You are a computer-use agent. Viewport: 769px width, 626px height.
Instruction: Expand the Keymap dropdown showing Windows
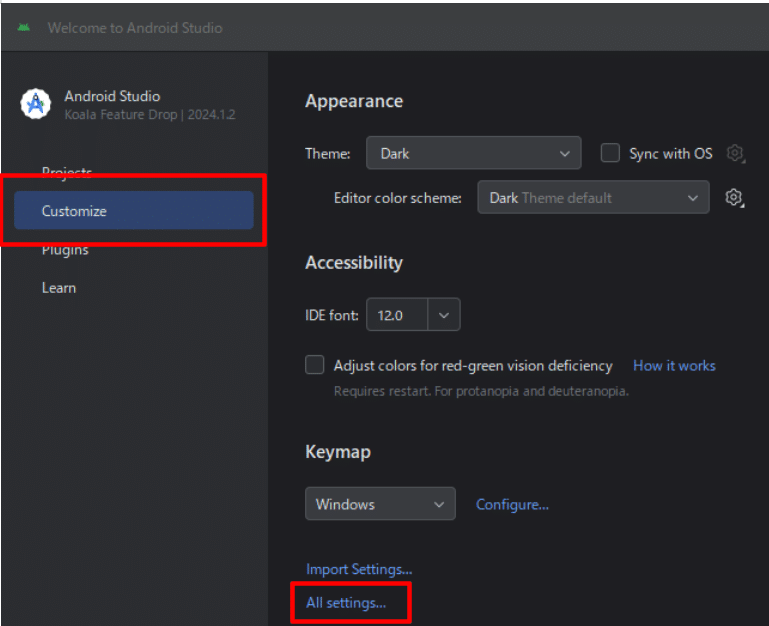click(379, 504)
